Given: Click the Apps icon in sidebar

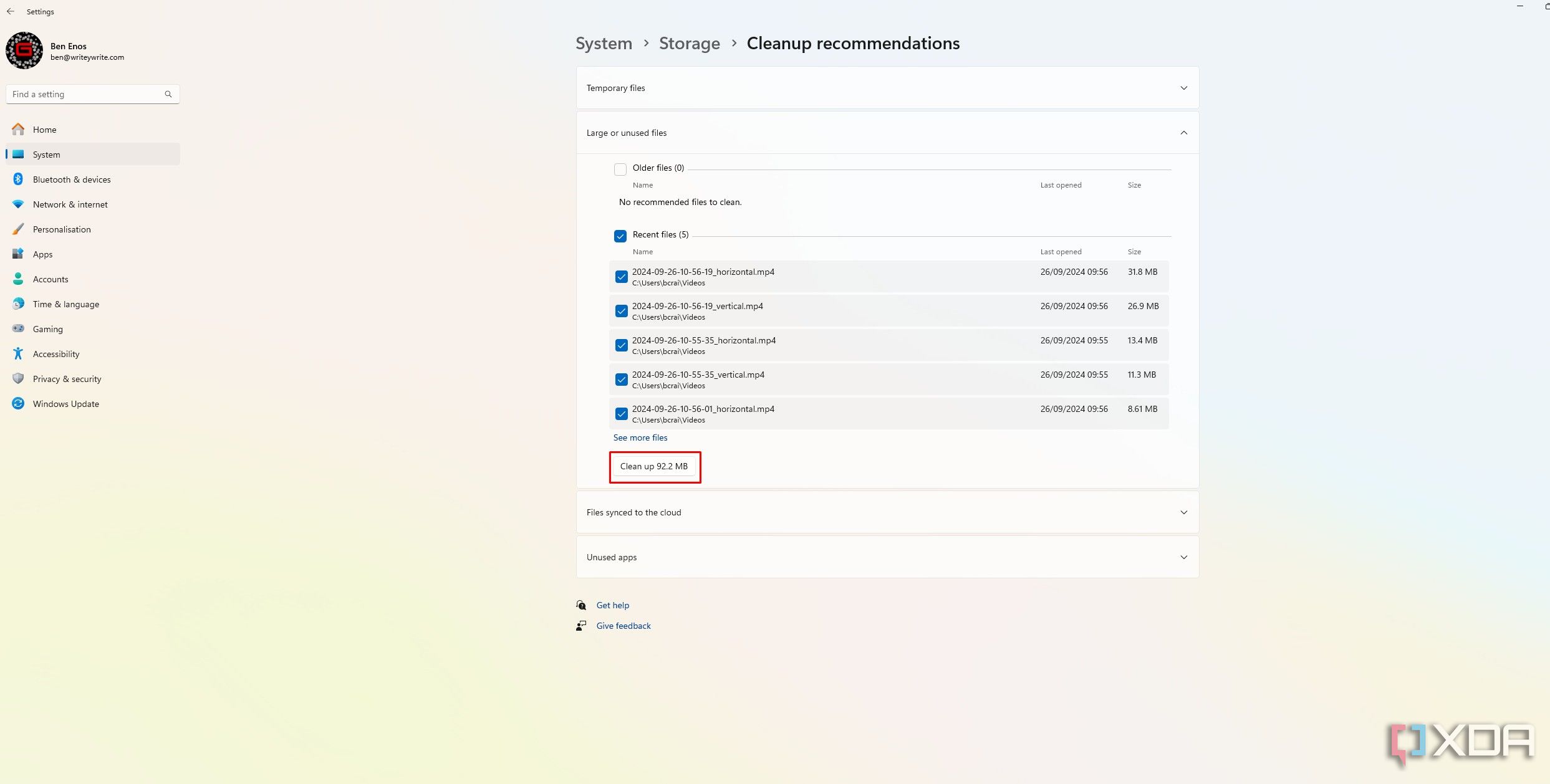Looking at the screenshot, I should click(18, 254).
